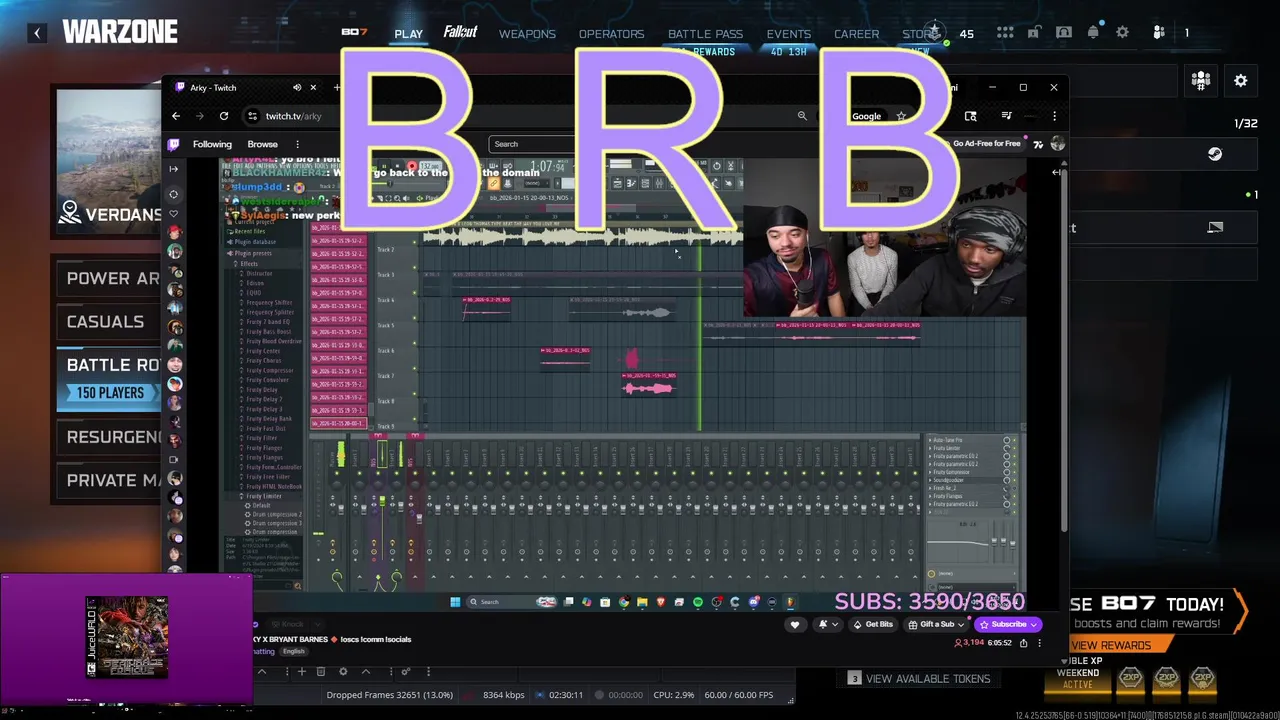Share the stream using the share icon
This screenshot has height=720, width=1280.
tap(1023, 643)
